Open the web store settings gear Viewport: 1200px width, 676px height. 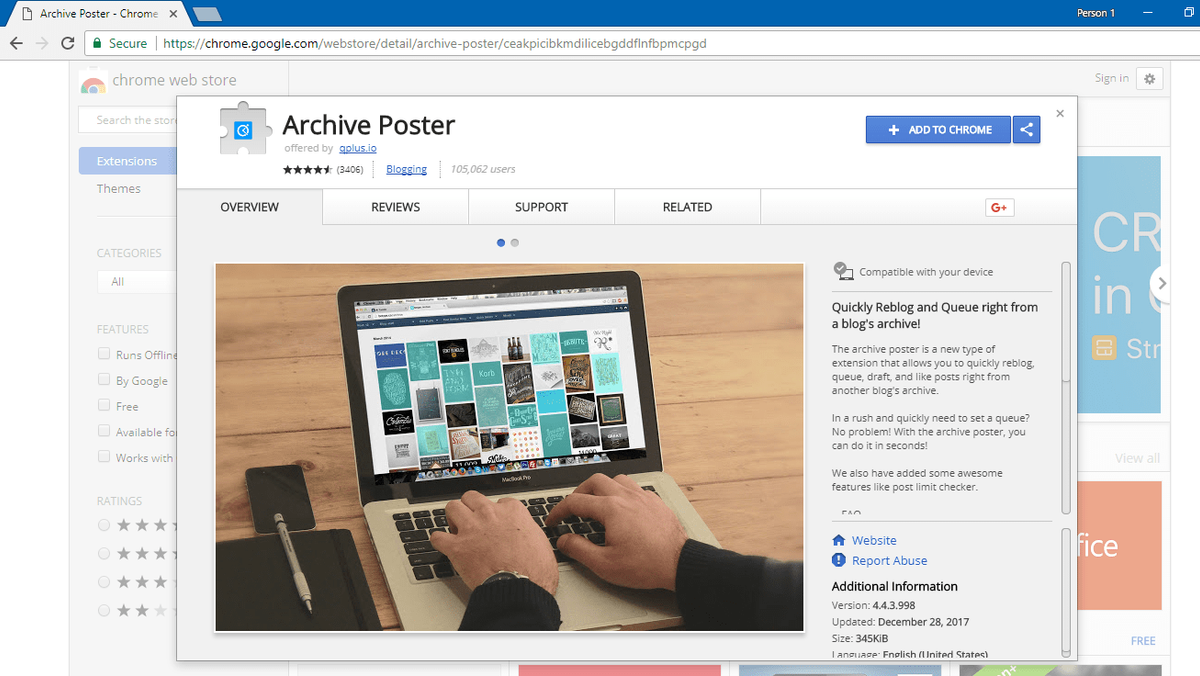pyautogui.click(x=1150, y=79)
